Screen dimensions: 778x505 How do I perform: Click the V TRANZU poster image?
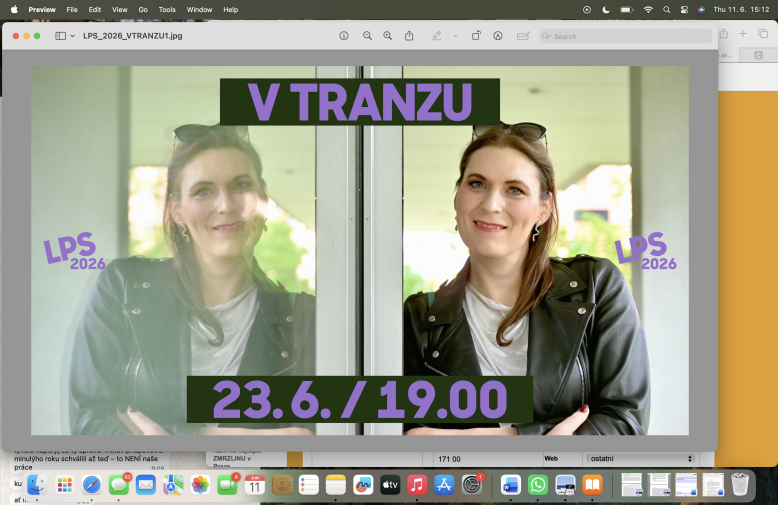[x=360, y=251]
